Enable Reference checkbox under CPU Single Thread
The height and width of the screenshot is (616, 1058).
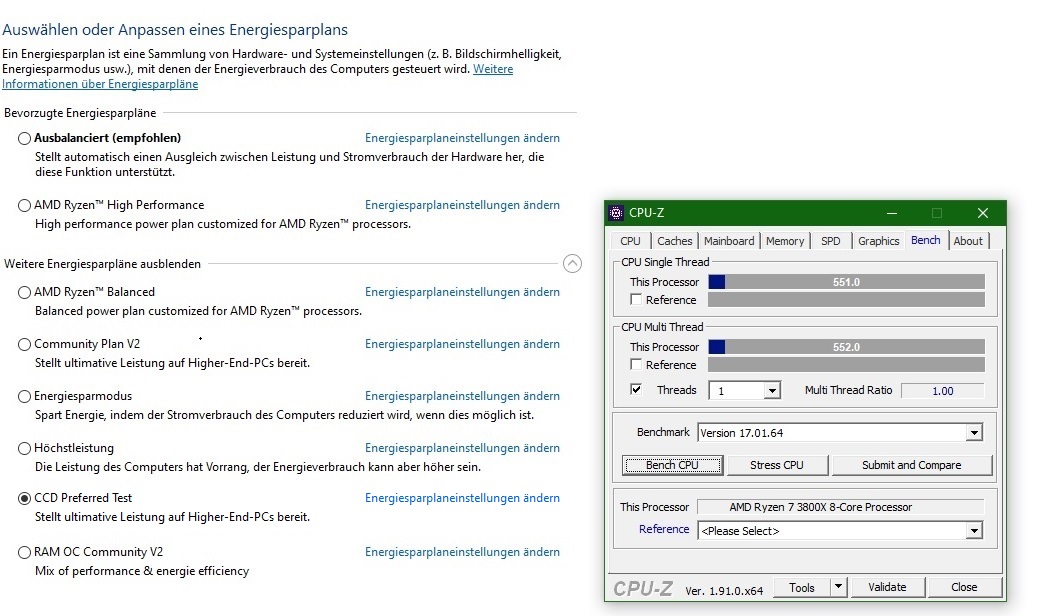(x=636, y=299)
